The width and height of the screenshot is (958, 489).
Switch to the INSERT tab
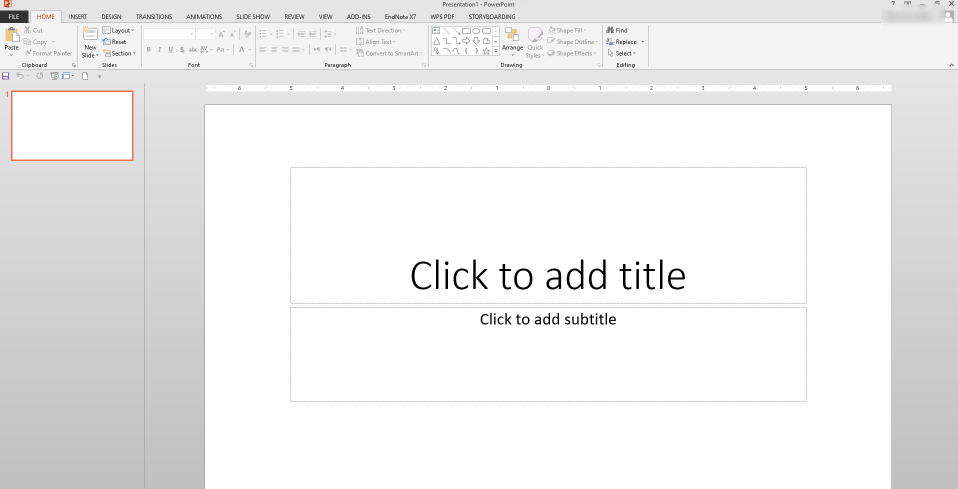(x=78, y=17)
